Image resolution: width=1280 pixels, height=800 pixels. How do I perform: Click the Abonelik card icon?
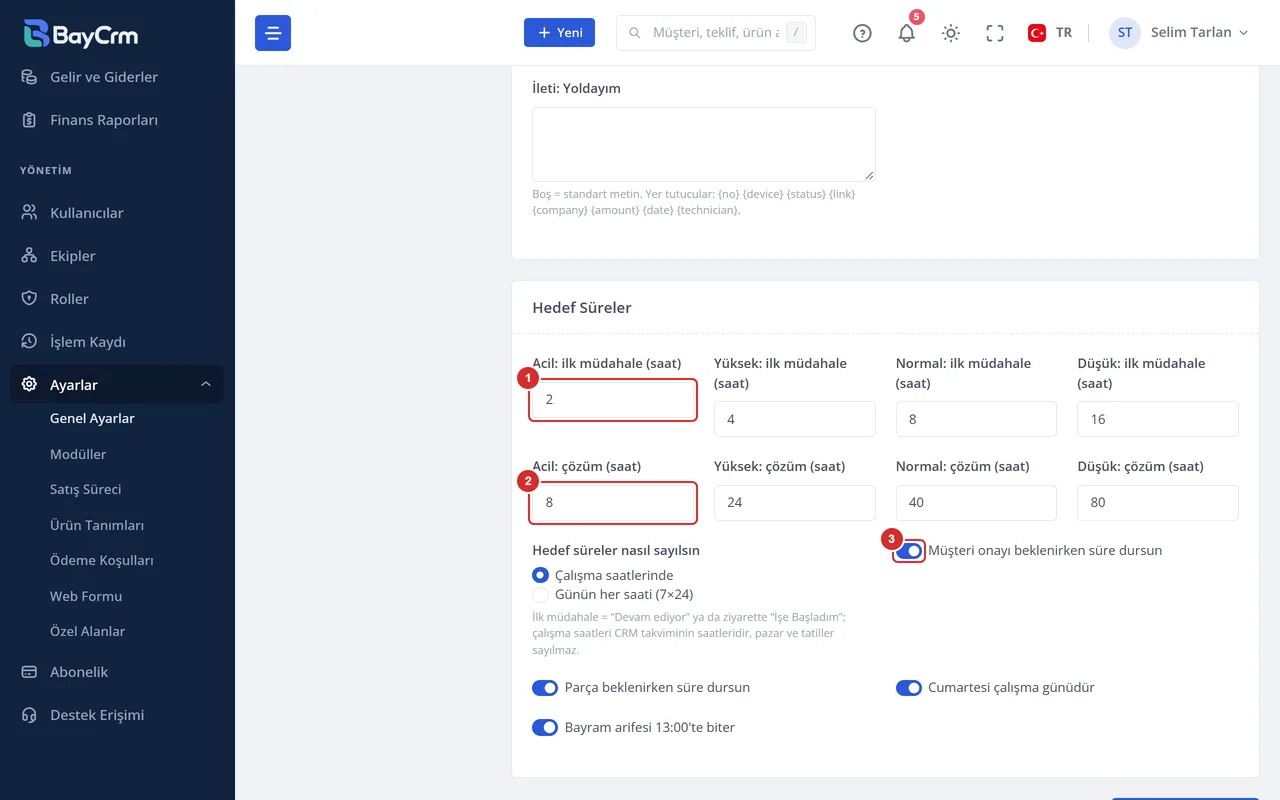tap(29, 672)
